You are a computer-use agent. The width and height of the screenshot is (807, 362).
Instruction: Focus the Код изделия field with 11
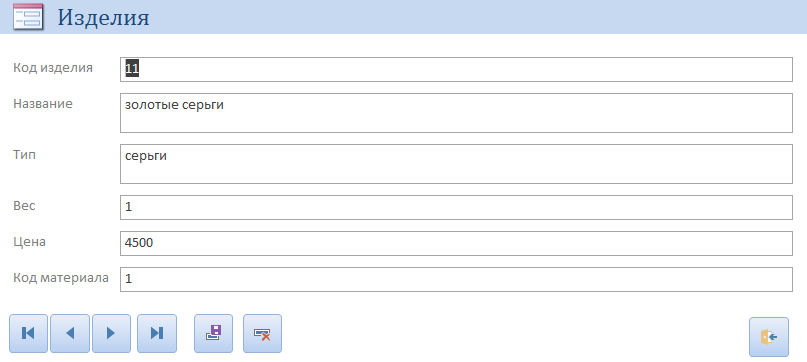coord(456,70)
